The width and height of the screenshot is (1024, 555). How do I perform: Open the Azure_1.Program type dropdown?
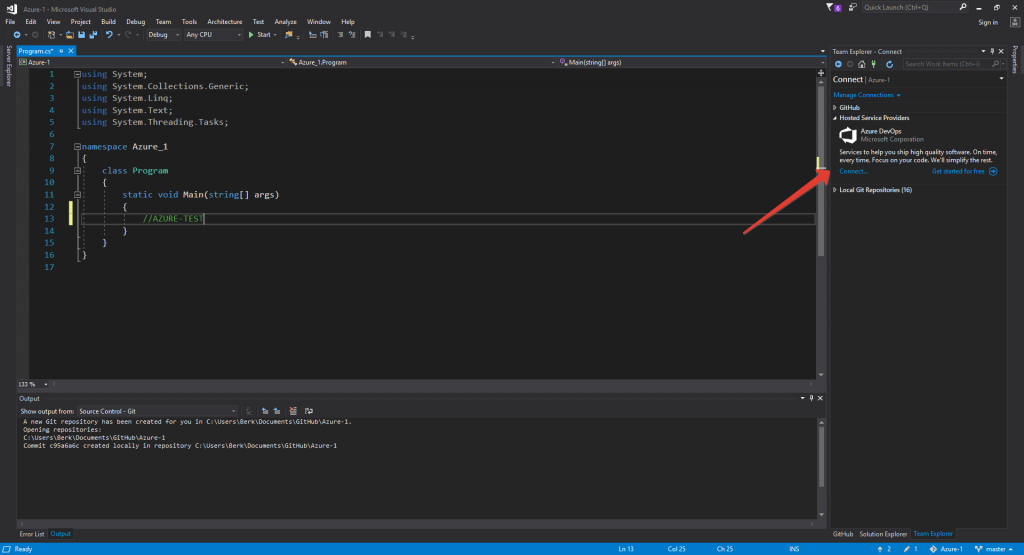pyautogui.click(x=421, y=62)
